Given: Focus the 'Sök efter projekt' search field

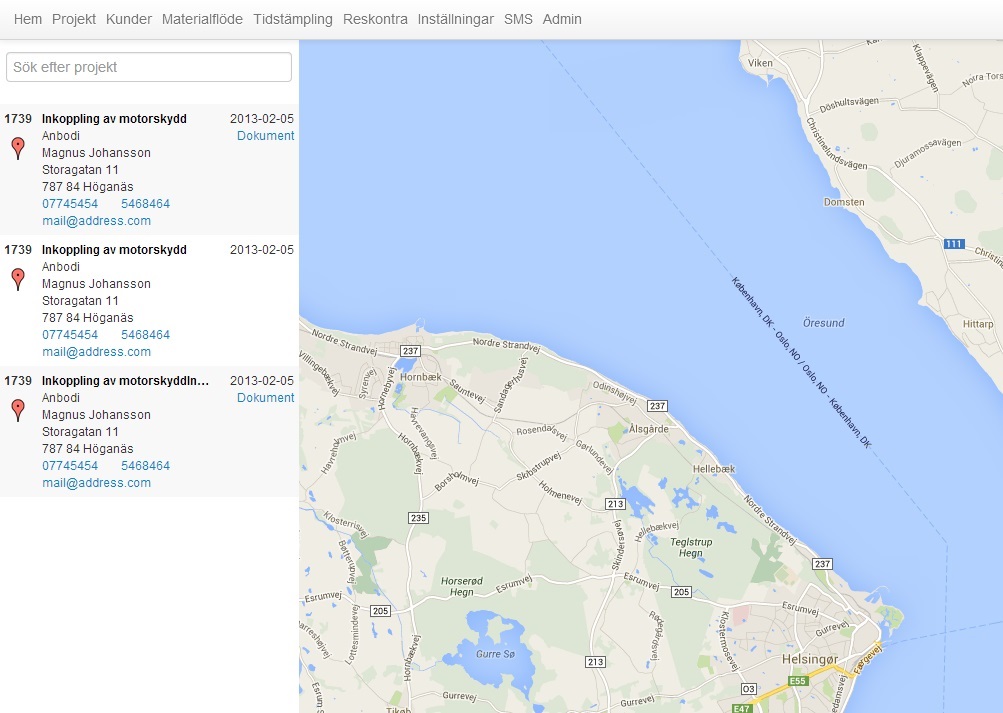Looking at the screenshot, I should point(149,67).
